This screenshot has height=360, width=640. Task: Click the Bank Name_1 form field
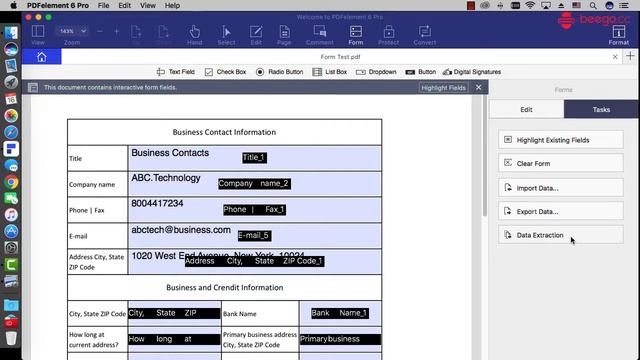pos(340,313)
